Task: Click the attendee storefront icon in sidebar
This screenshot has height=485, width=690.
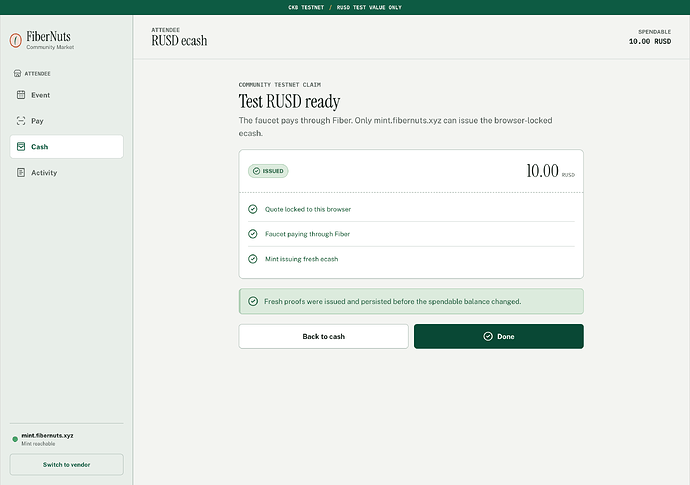Action: [18, 73]
